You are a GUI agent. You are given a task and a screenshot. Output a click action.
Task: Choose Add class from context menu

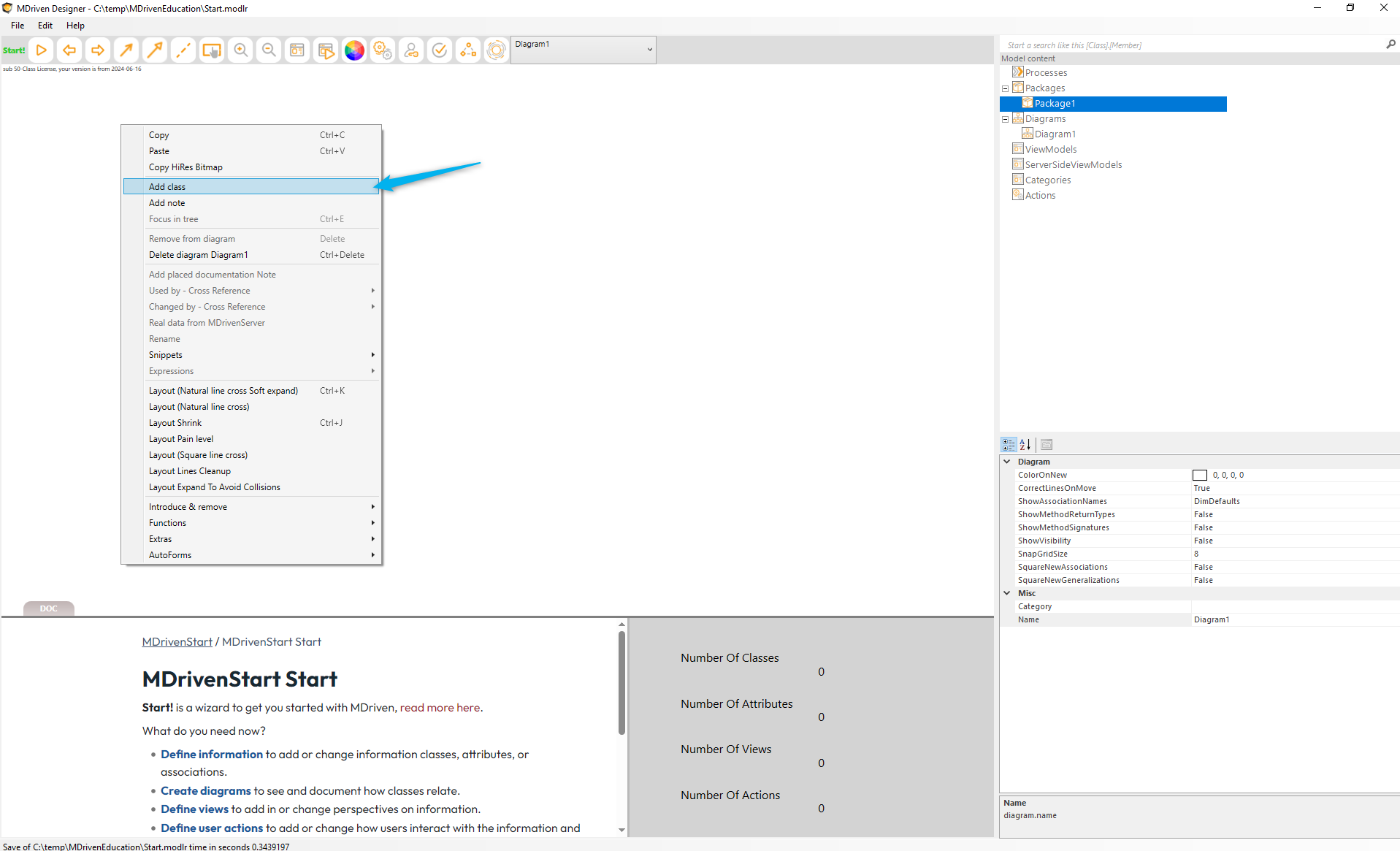pos(167,187)
